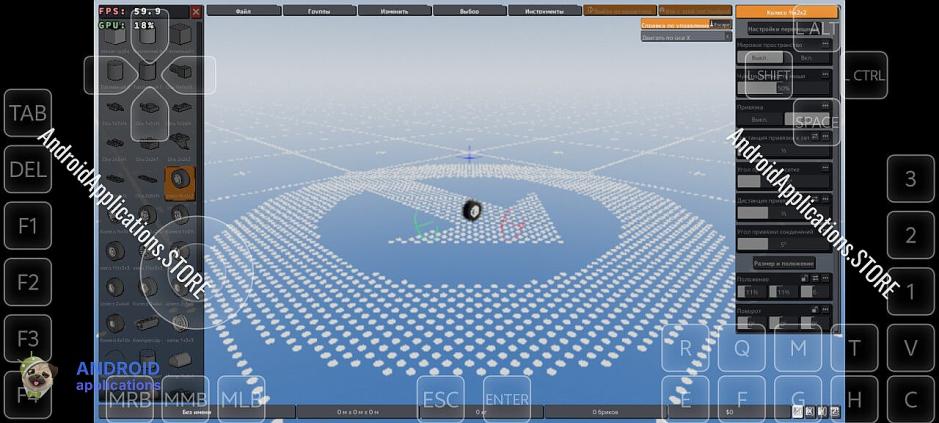Select the orange-highlighted wheel brick in palette
Screen dimensions: 939x423
click(180, 182)
